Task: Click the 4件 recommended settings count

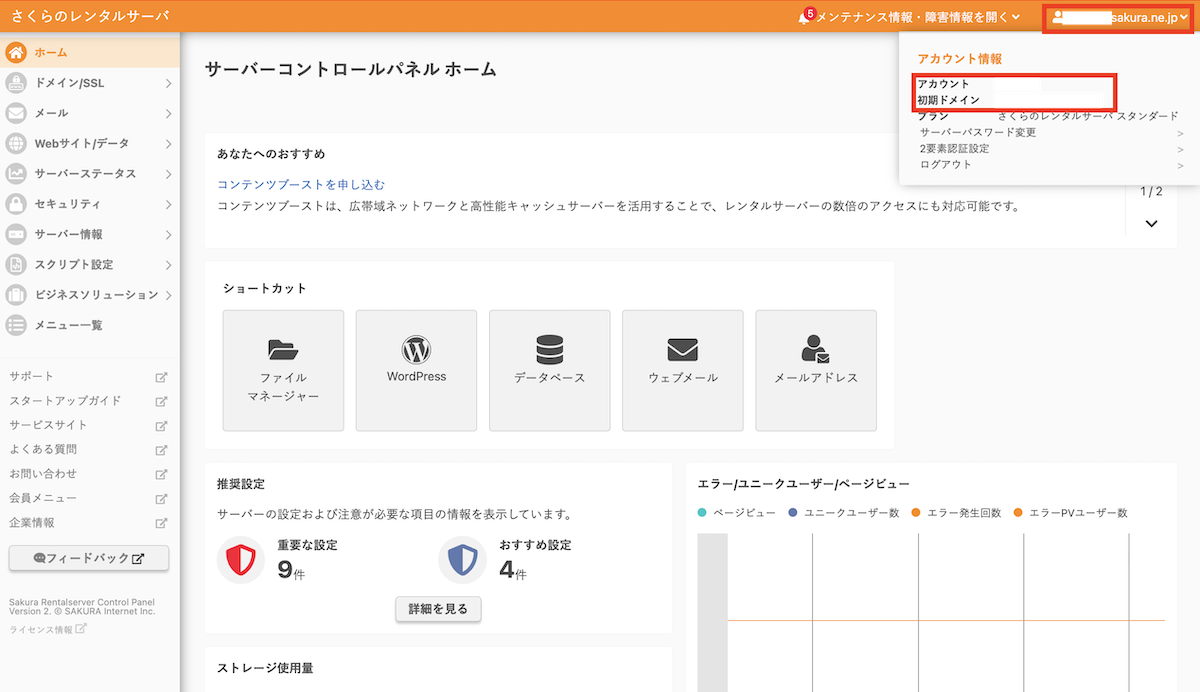Action: click(x=513, y=570)
